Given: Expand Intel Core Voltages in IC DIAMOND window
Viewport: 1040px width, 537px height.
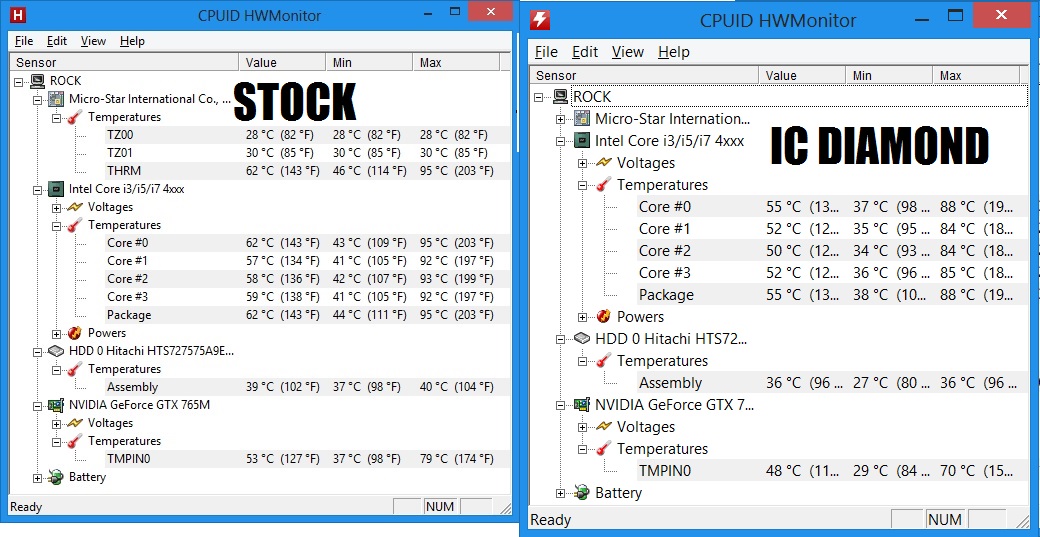Looking at the screenshot, I should click(x=583, y=163).
